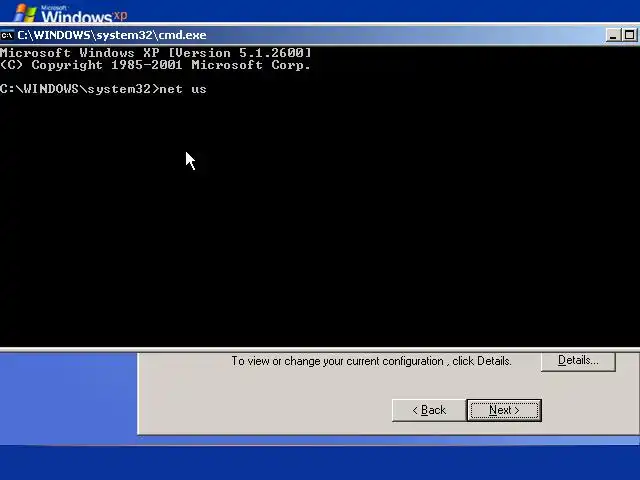The height and width of the screenshot is (480, 640).
Task: Click the Copyright 1985-2001 Microsoft Corp. line
Action: [156, 65]
